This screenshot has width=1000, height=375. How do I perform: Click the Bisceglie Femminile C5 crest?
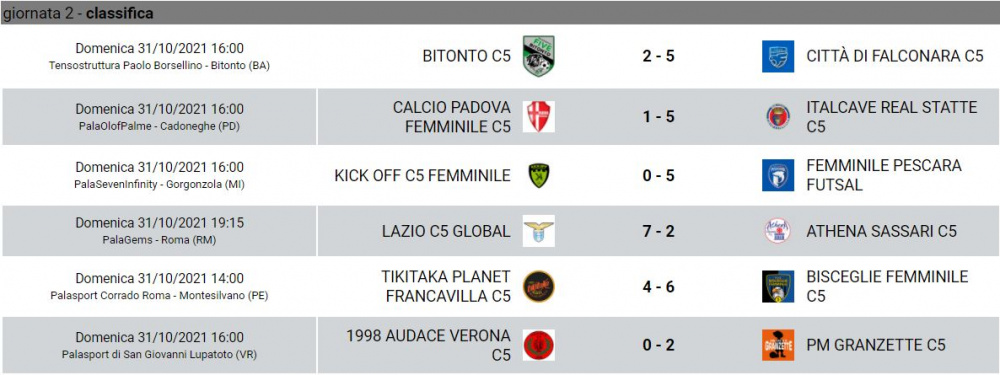(x=777, y=286)
